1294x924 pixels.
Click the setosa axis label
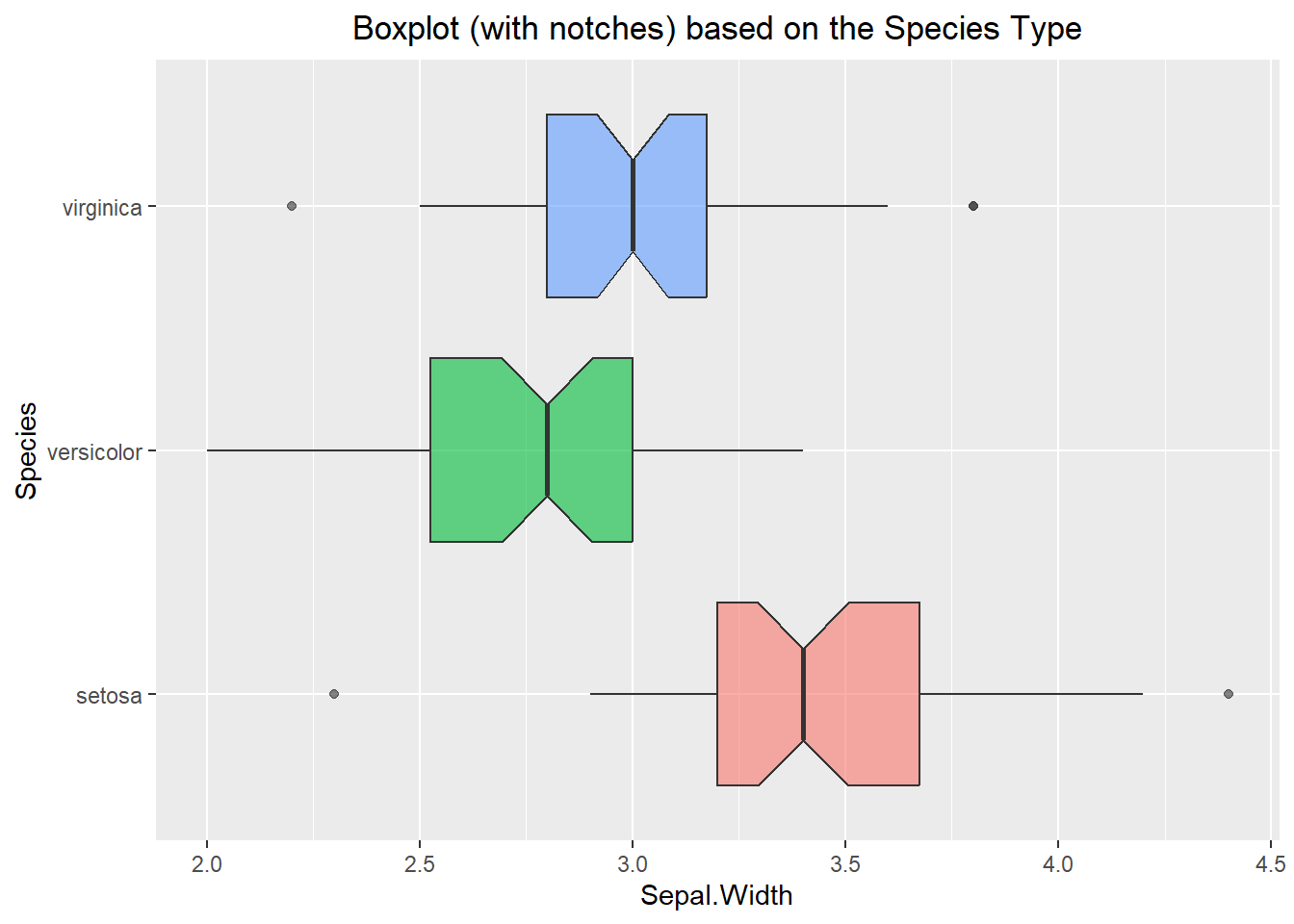point(109,696)
